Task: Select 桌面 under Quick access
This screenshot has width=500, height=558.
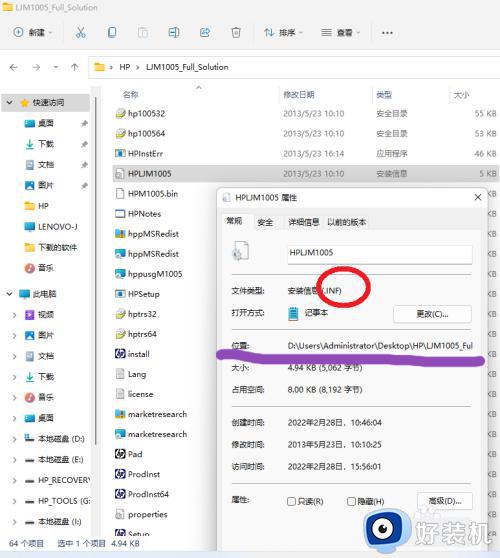Action: 46,123
